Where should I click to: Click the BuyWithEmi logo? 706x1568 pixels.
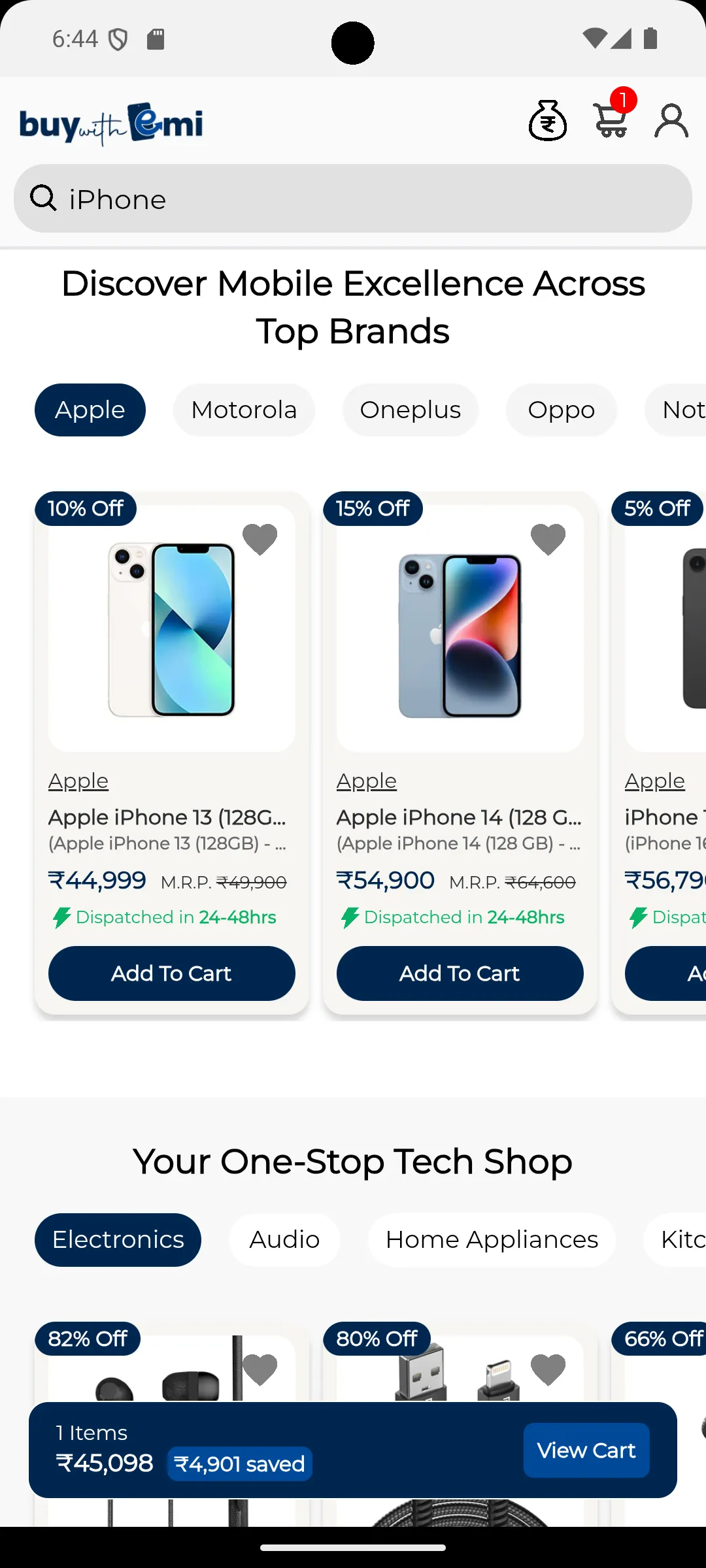(x=111, y=124)
